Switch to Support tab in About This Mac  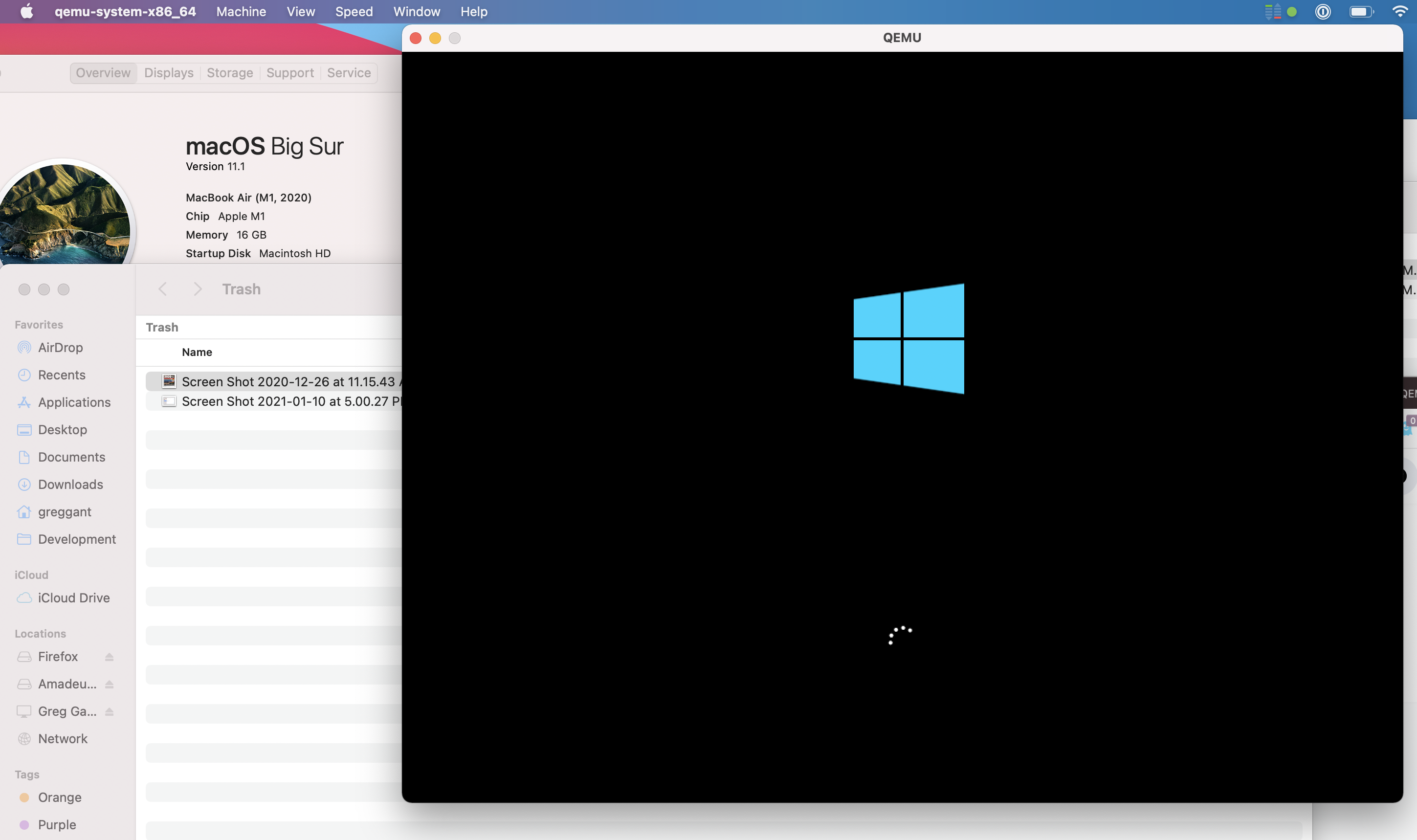click(290, 73)
